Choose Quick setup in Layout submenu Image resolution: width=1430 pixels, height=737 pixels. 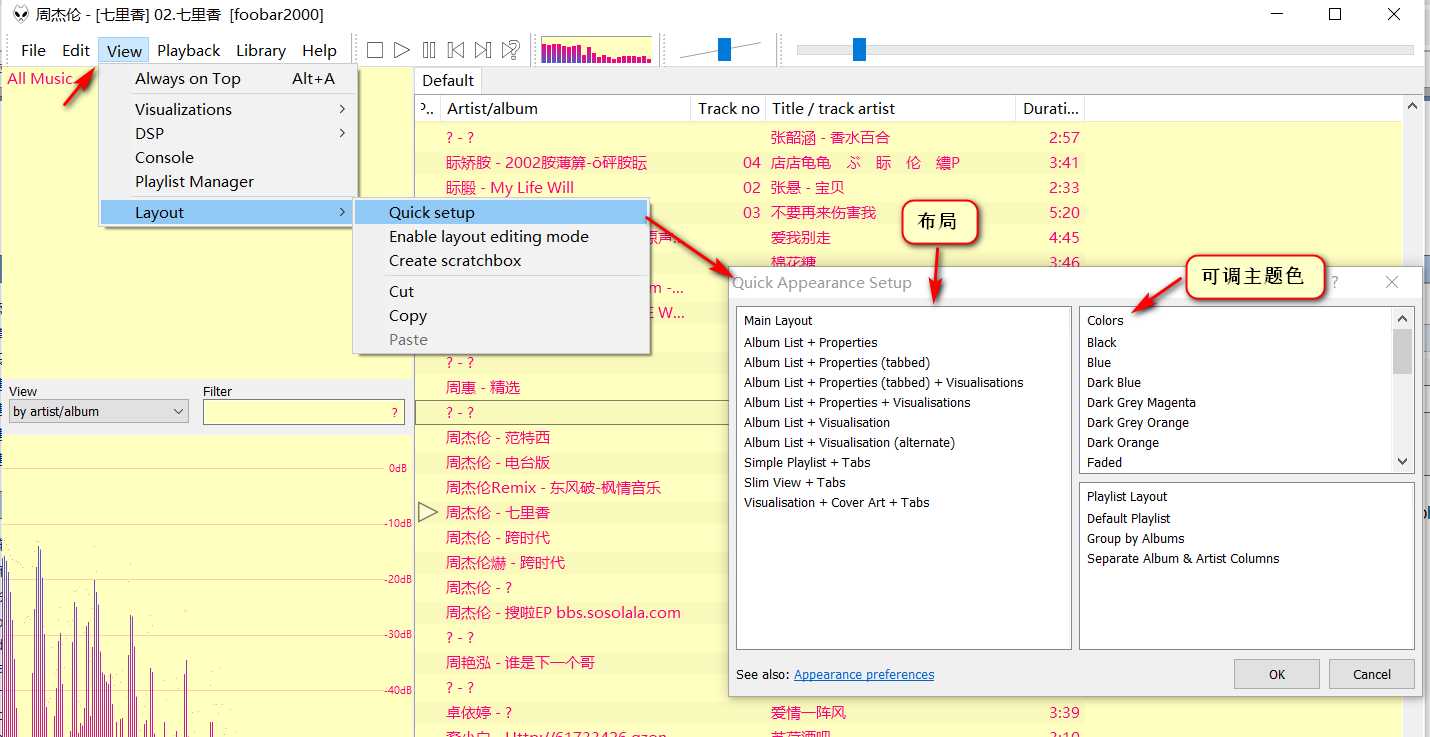(x=501, y=212)
